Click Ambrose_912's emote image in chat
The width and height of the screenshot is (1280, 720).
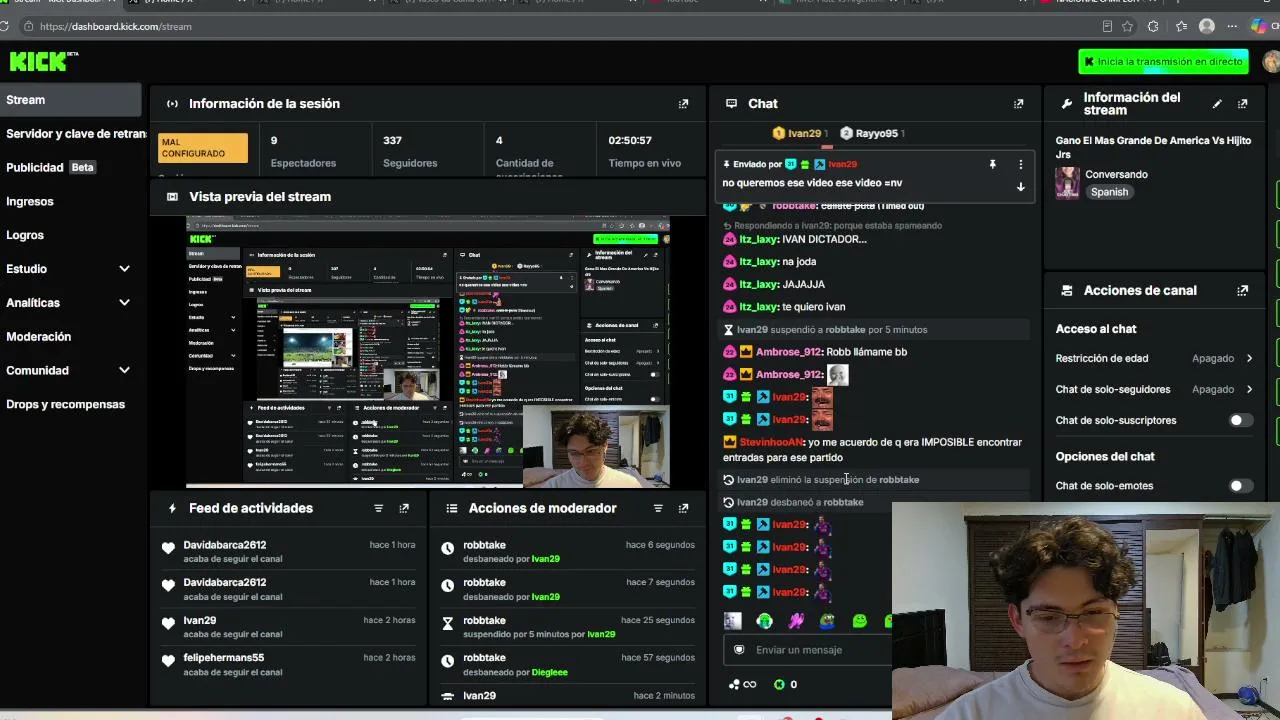pos(837,375)
